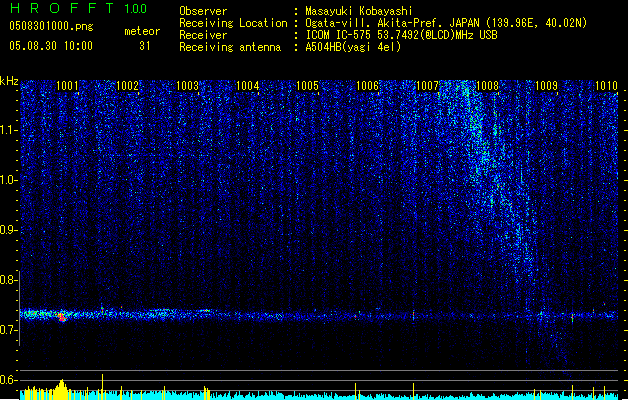The image size is (629, 400).
Task: Click the 1002 time marker
Action: click(x=127, y=86)
